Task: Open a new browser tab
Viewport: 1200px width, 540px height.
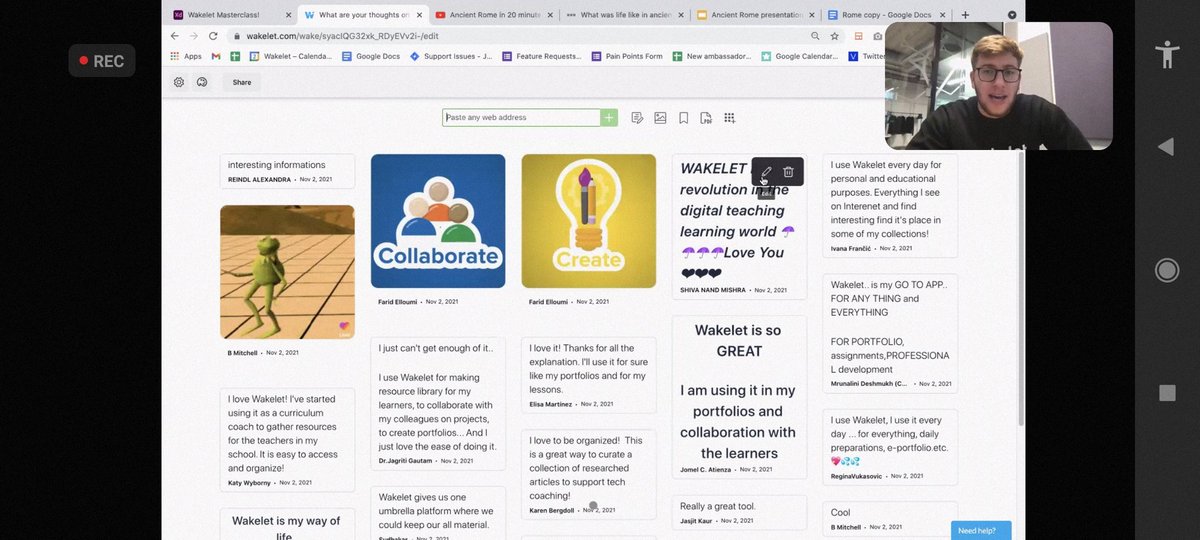Action: coord(965,15)
